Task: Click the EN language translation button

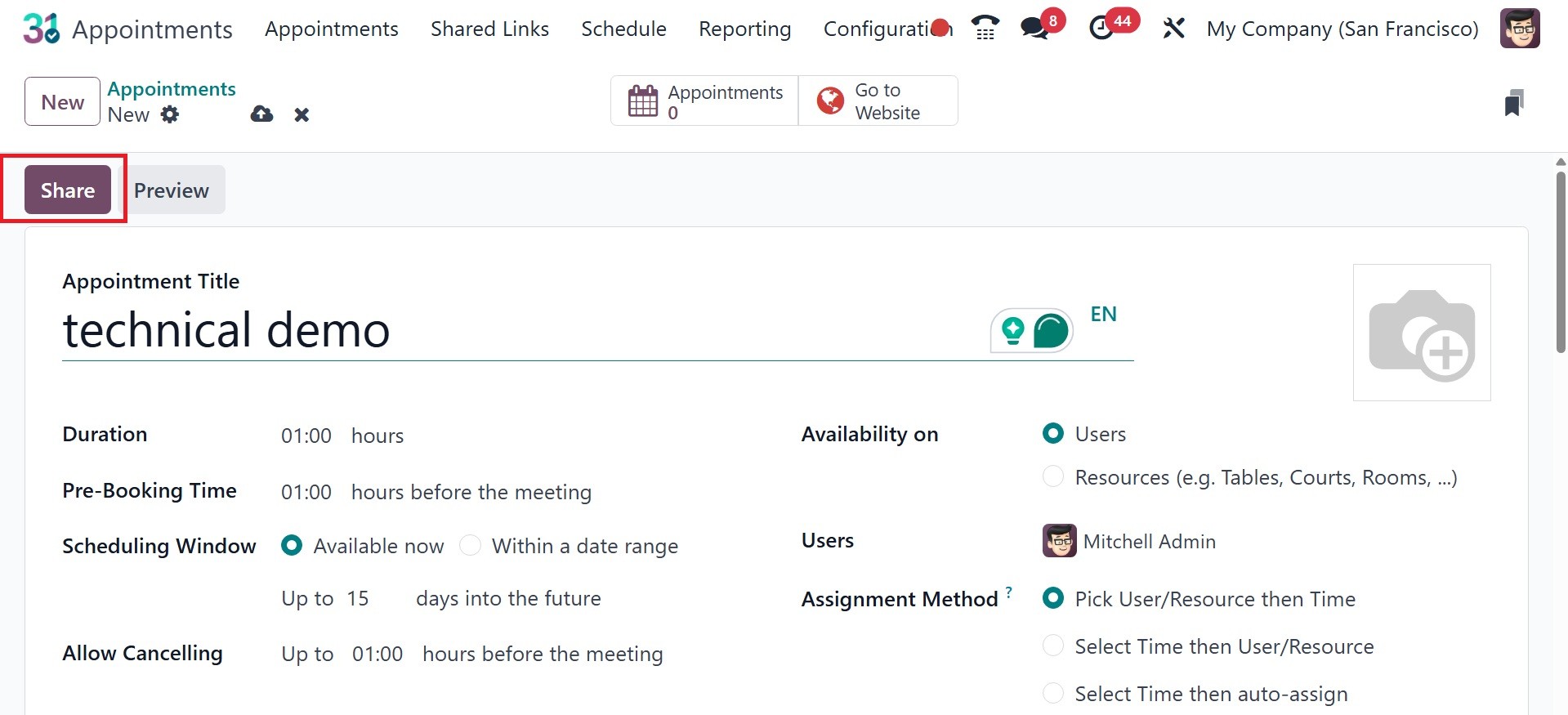Action: (1103, 314)
